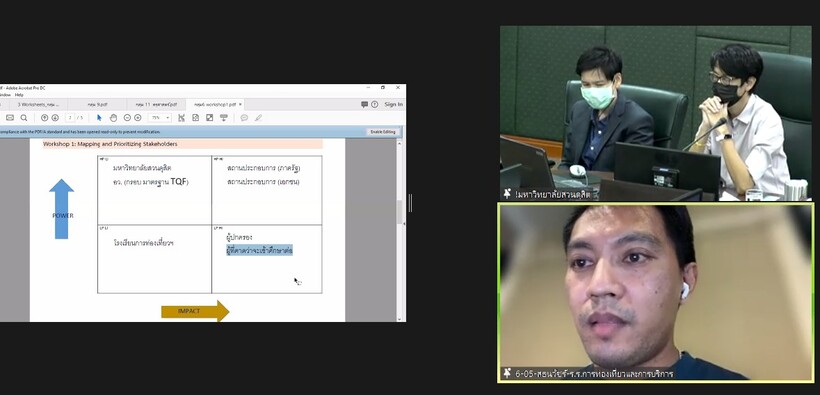Click the scrollbar down arrow in Acrobat
820x395 pixels.
click(401, 319)
